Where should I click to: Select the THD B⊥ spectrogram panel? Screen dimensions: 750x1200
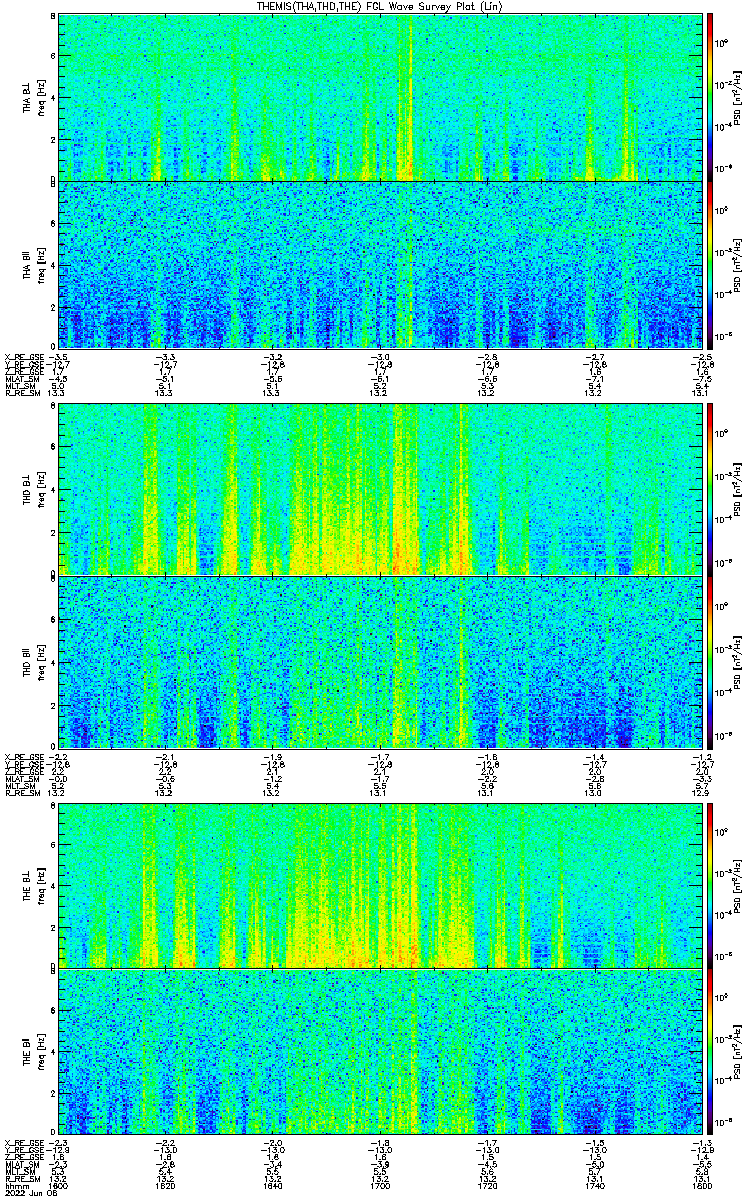(x=381, y=489)
